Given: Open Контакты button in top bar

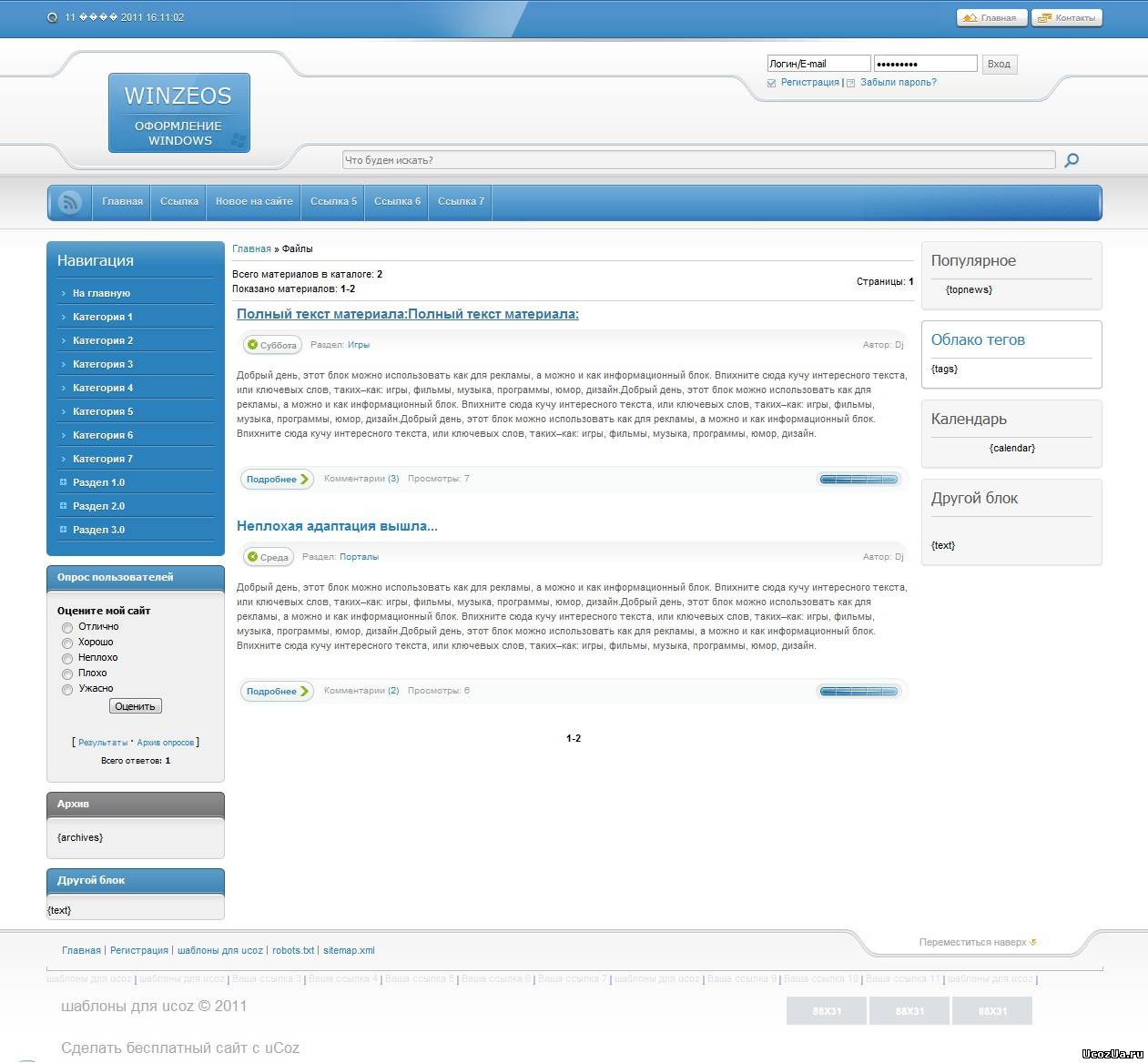Looking at the screenshot, I should (x=1067, y=17).
